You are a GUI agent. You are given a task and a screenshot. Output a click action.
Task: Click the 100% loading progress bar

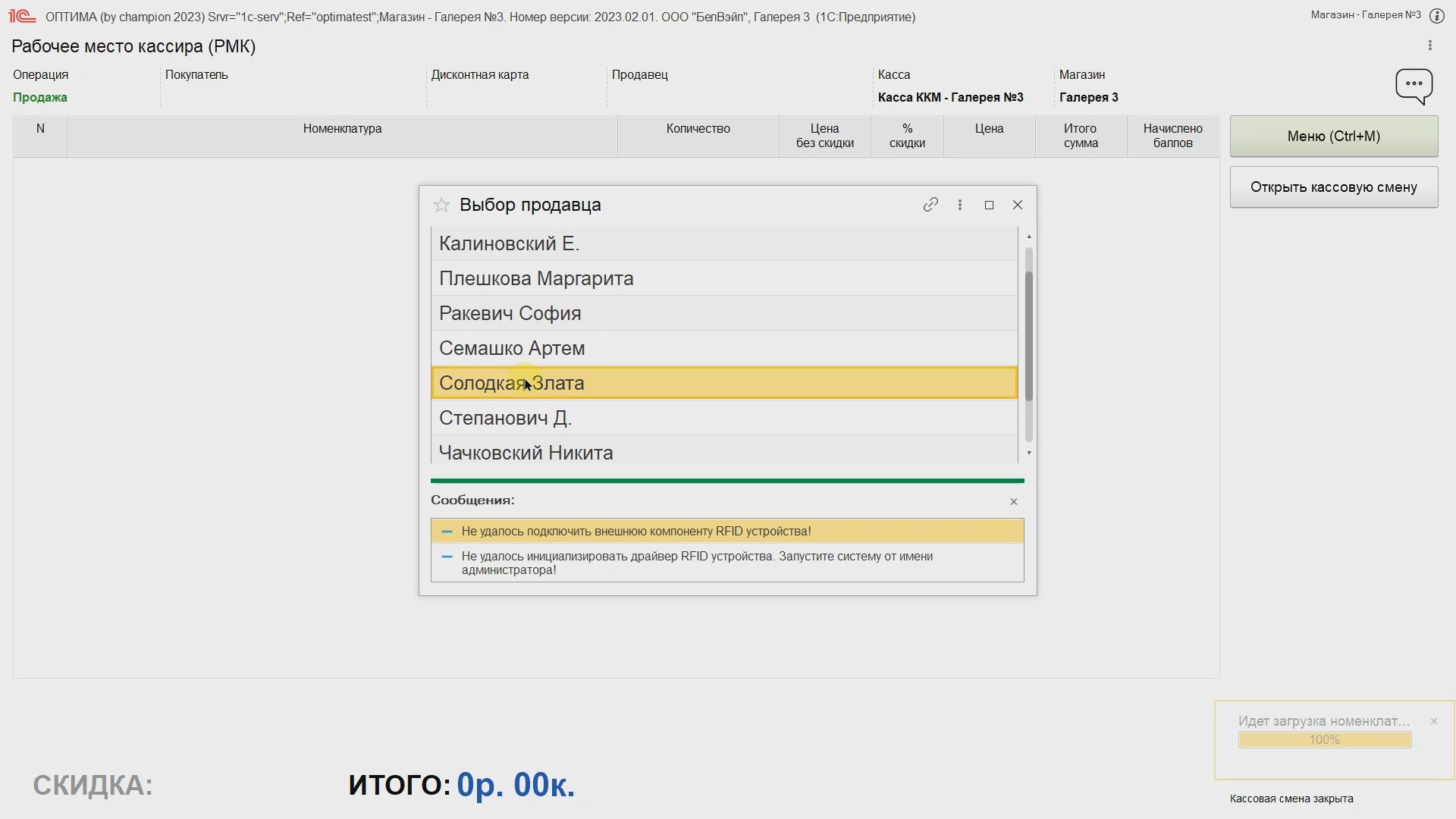[1324, 740]
